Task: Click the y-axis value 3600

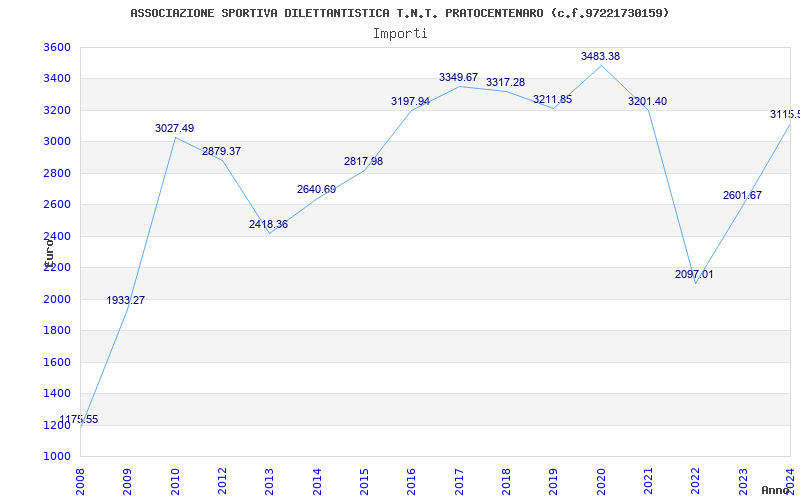Action: (x=57, y=47)
